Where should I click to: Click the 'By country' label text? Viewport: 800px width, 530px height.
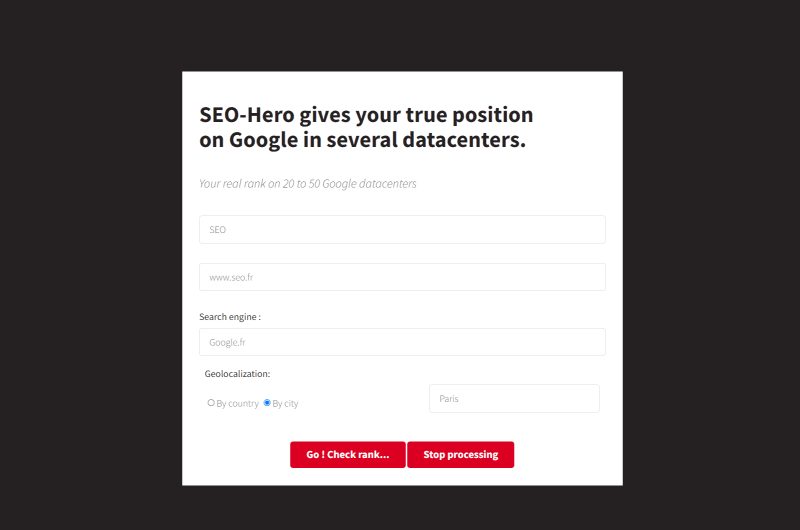[x=237, y=403]
